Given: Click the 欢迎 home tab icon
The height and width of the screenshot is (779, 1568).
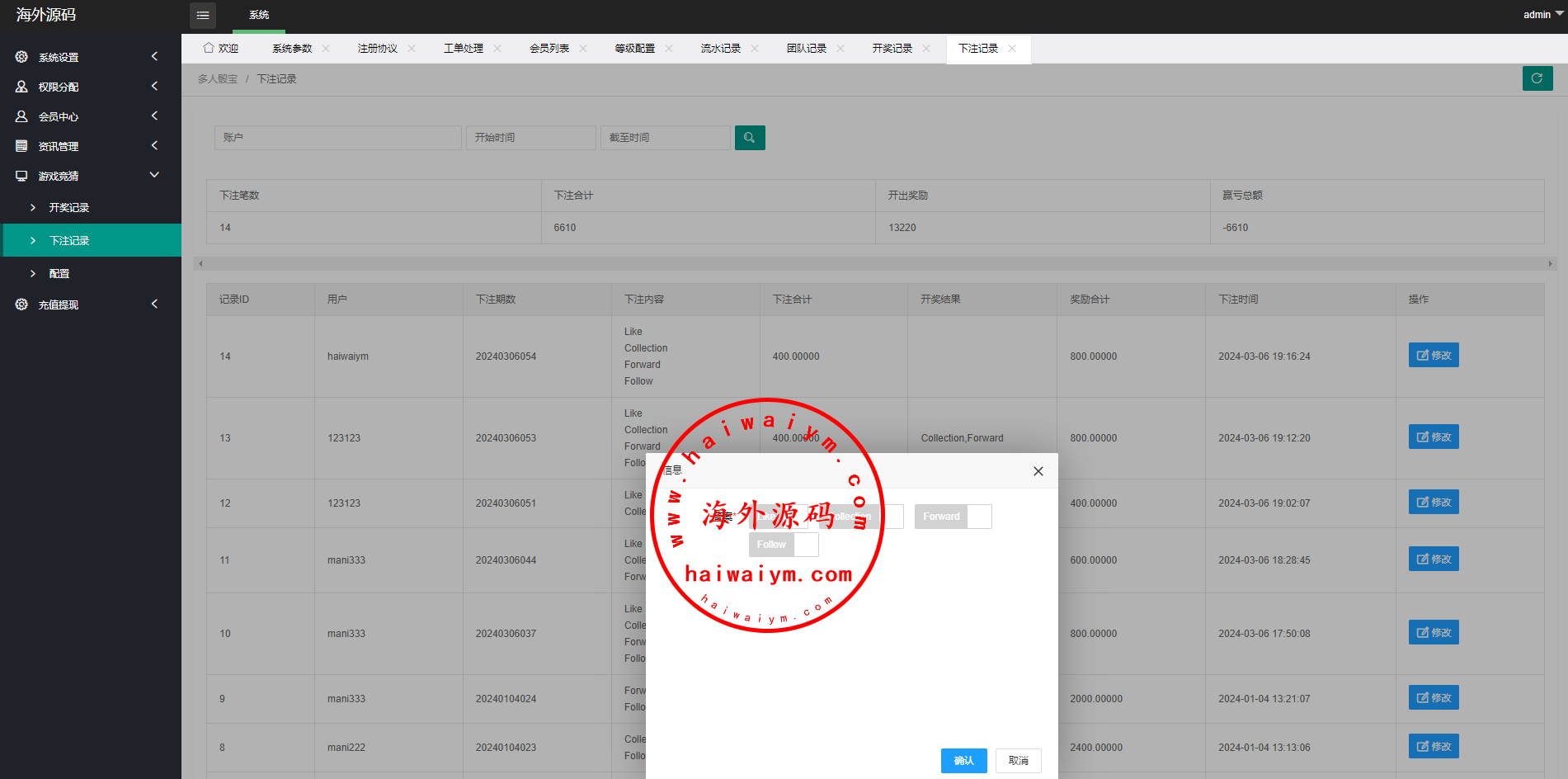Looking at the screenshot, I should tap(209, 48).
